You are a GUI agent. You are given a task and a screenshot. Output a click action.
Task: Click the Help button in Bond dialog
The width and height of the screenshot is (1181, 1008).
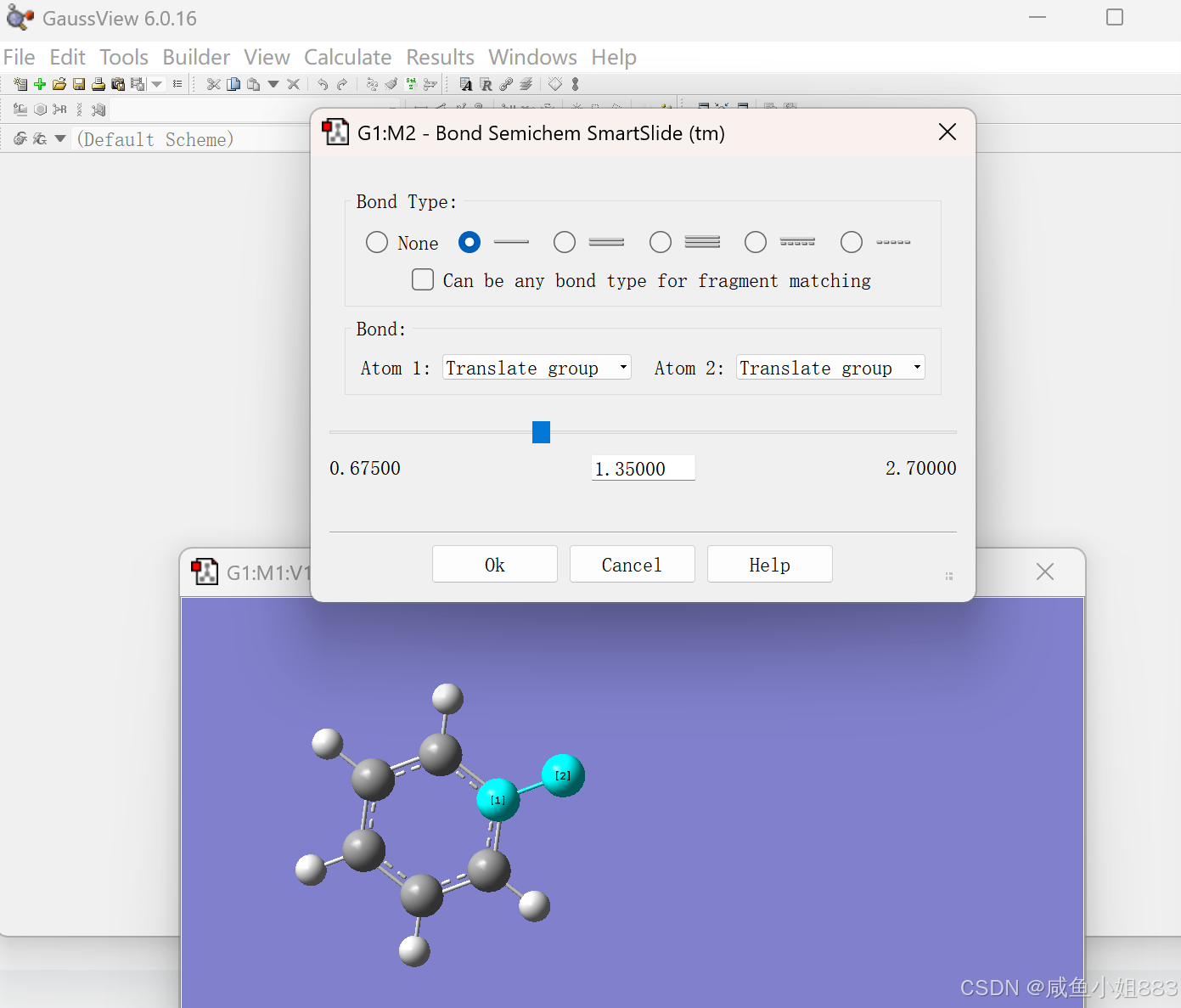point(770,565)
